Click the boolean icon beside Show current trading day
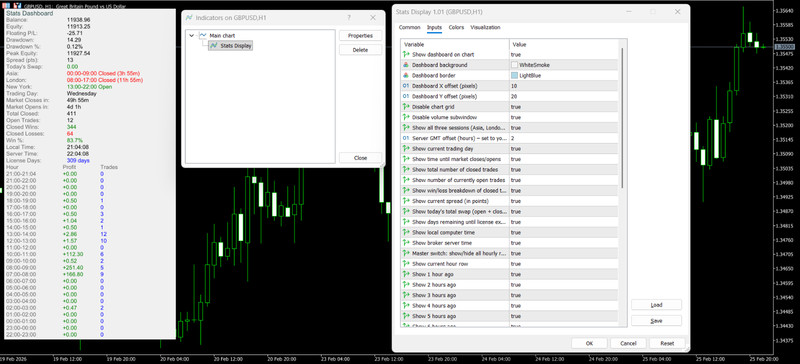The width and height of the screenshot is (800, 364). pyautogui.click(x=406, y=149)
